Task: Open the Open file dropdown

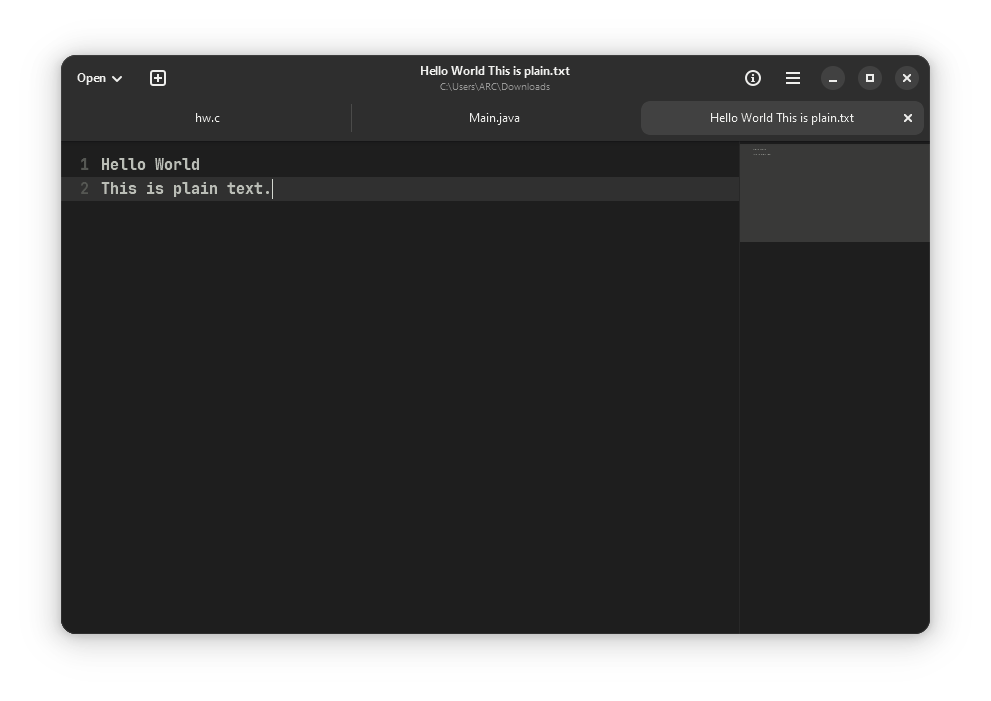Action: point(99,78)
